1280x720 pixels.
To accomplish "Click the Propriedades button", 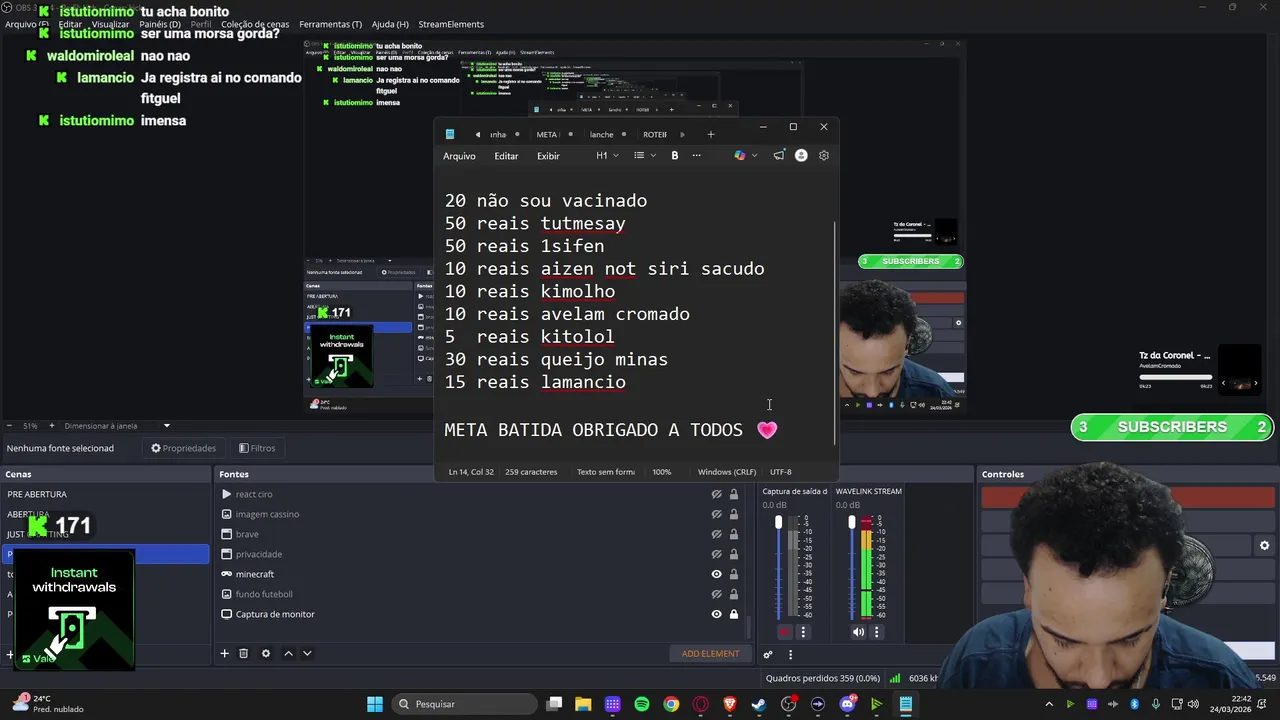I will pyautogui.click(x=183, y=448).
